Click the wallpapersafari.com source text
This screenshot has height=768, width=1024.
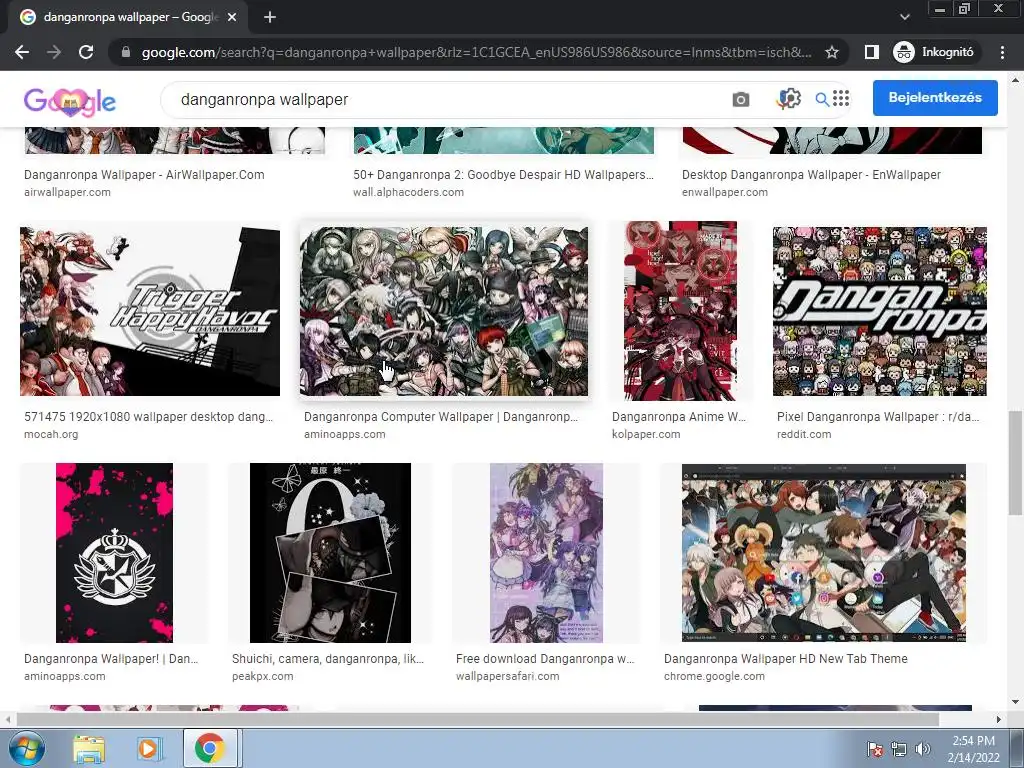coord(507,677)
